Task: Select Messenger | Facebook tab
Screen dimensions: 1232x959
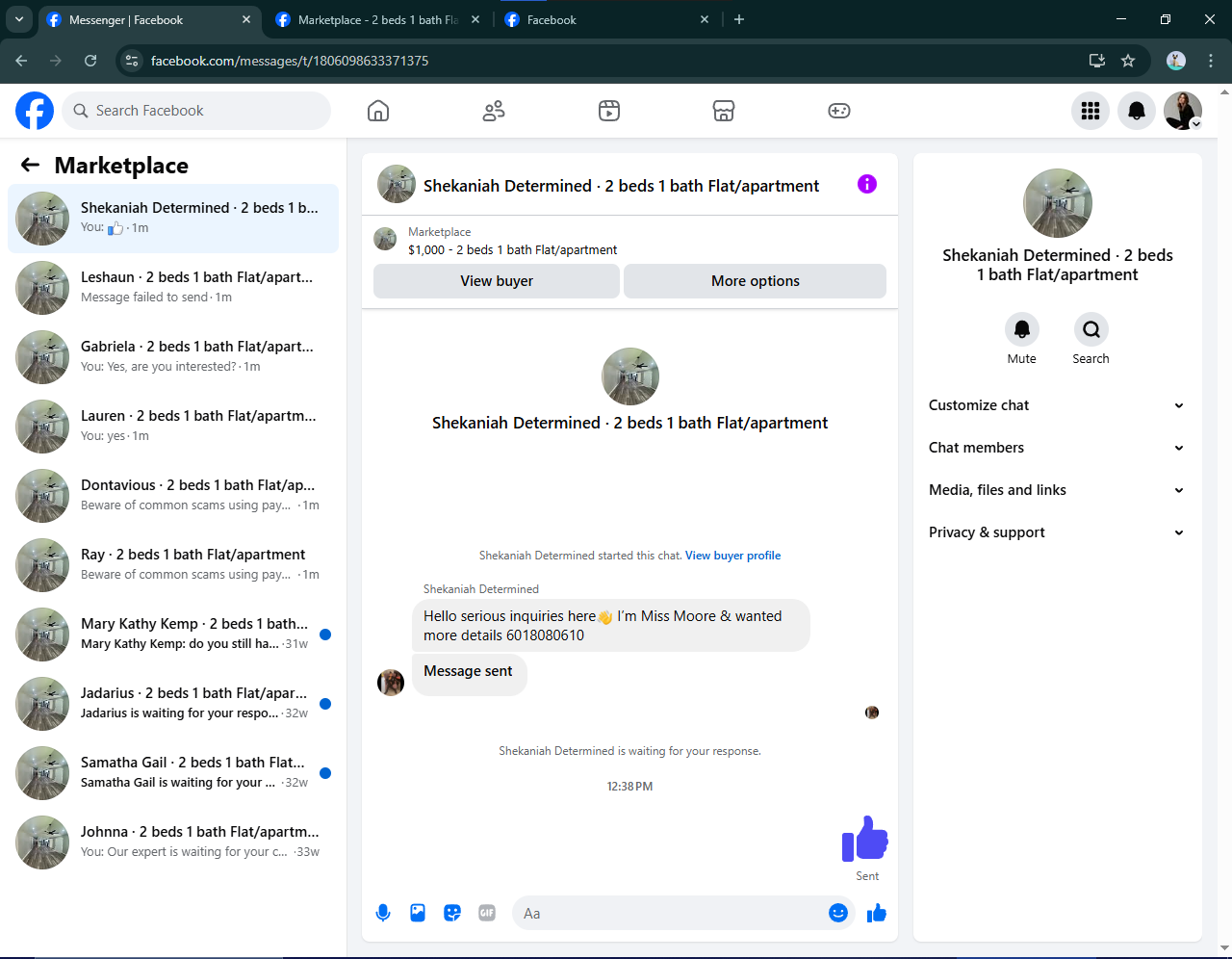Action: pos(149,19)
